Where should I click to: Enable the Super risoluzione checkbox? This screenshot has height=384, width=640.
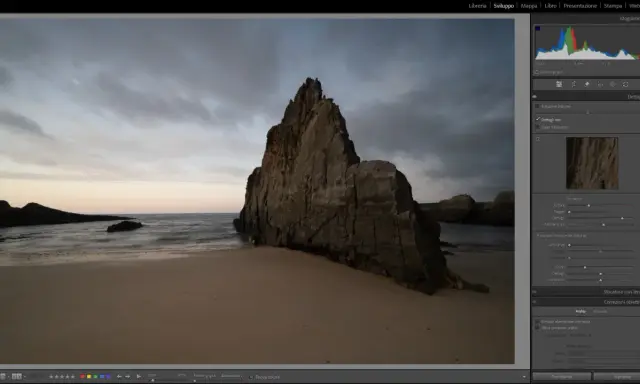click(x=538, y=127)
